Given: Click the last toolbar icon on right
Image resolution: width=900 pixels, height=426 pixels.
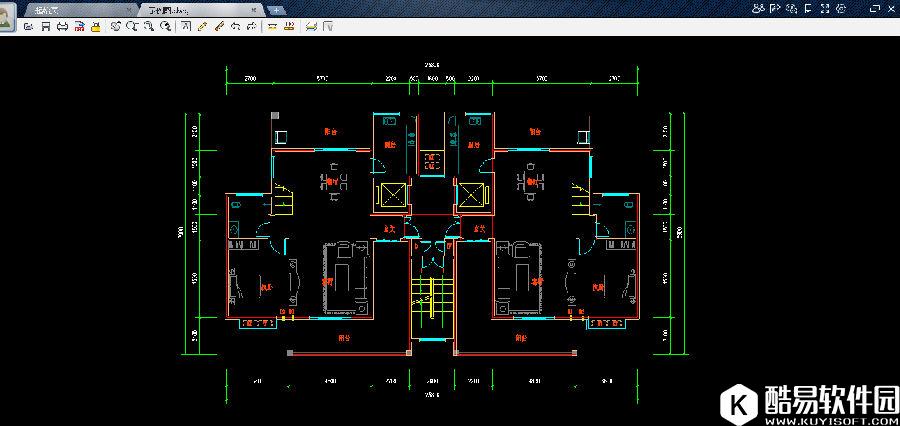Looking at the screenshot, I should pyautogui.click(x=327, y=26).
